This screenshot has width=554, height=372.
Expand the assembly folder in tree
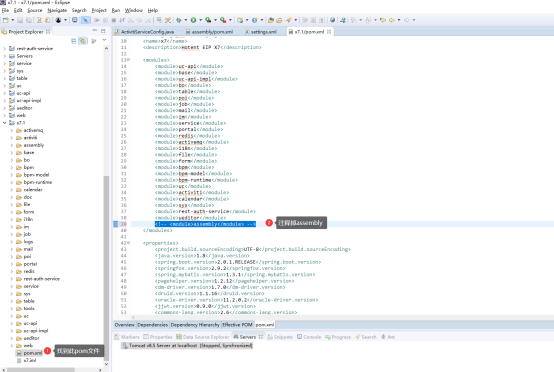[12, 145]
